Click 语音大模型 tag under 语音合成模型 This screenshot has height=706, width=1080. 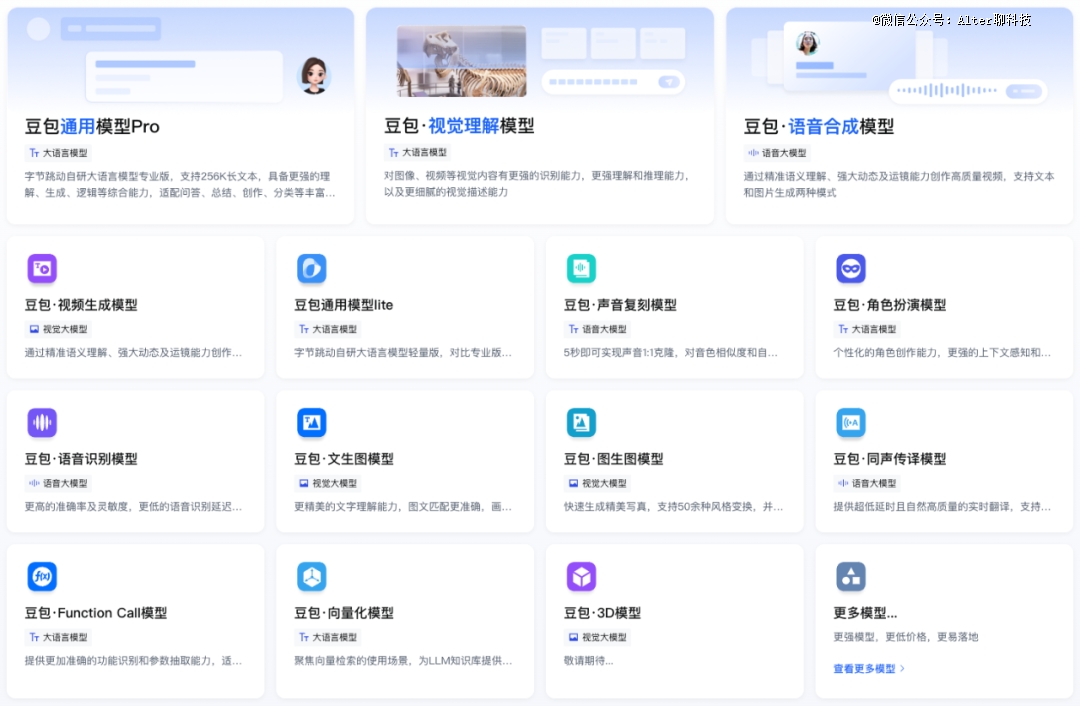[x=777, y=153]
